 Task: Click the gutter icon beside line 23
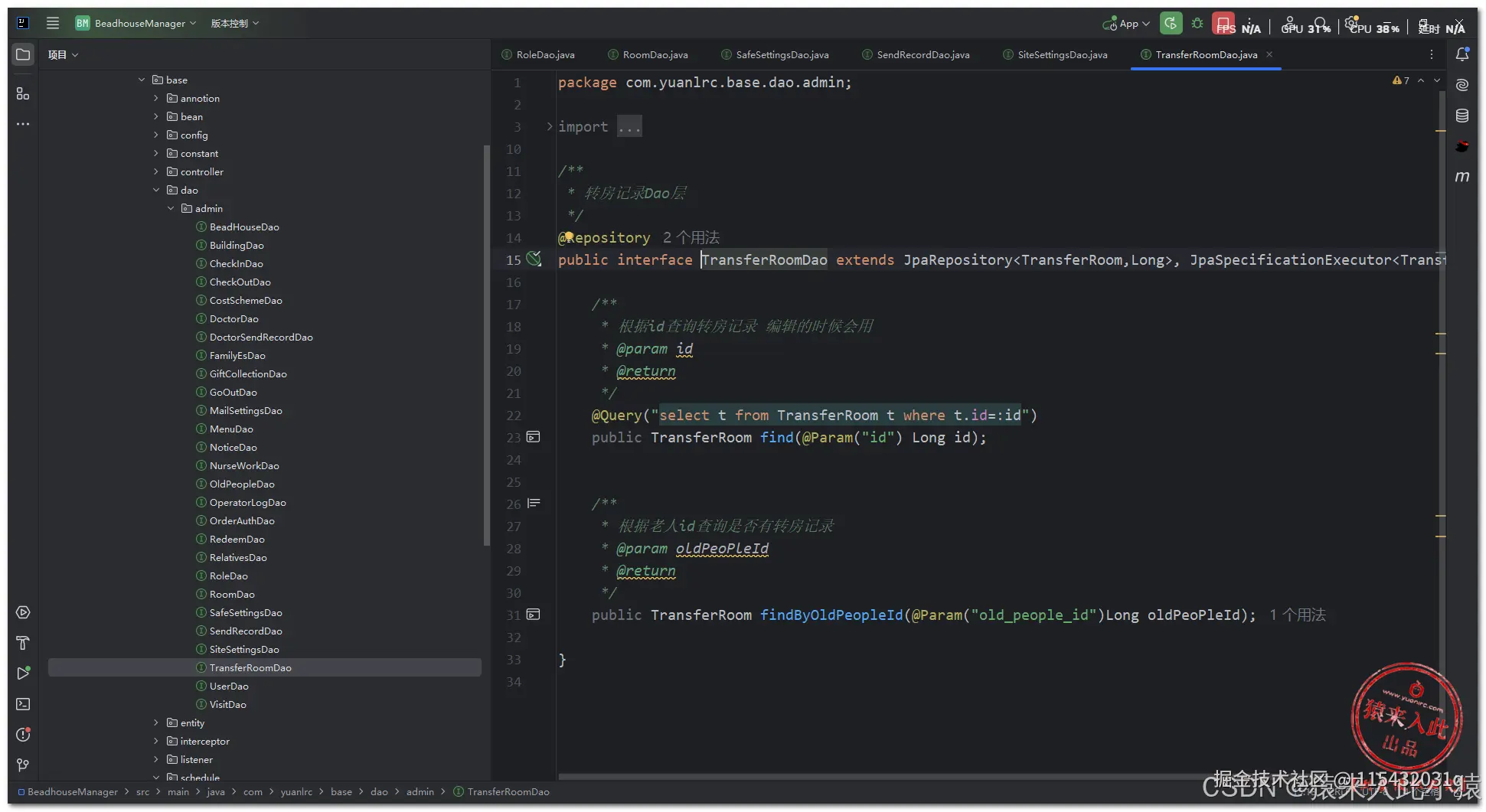coord(534,437)
